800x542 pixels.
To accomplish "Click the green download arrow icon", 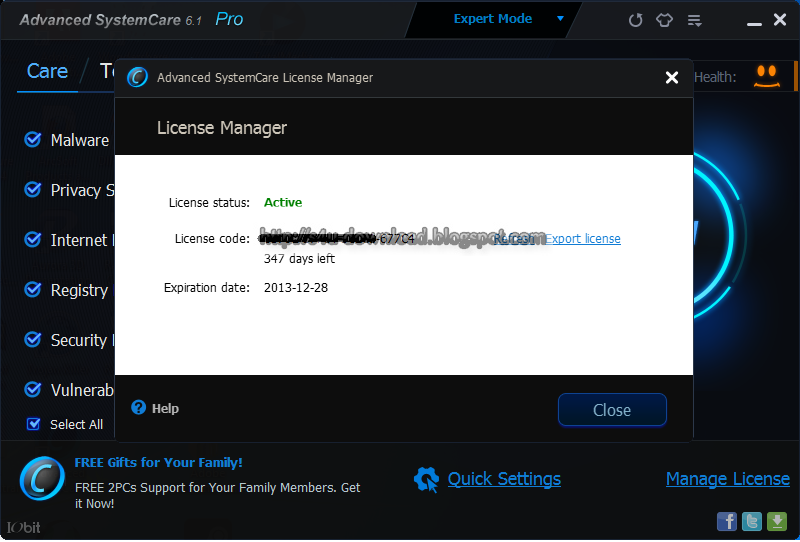I will (x=777, y=522).
